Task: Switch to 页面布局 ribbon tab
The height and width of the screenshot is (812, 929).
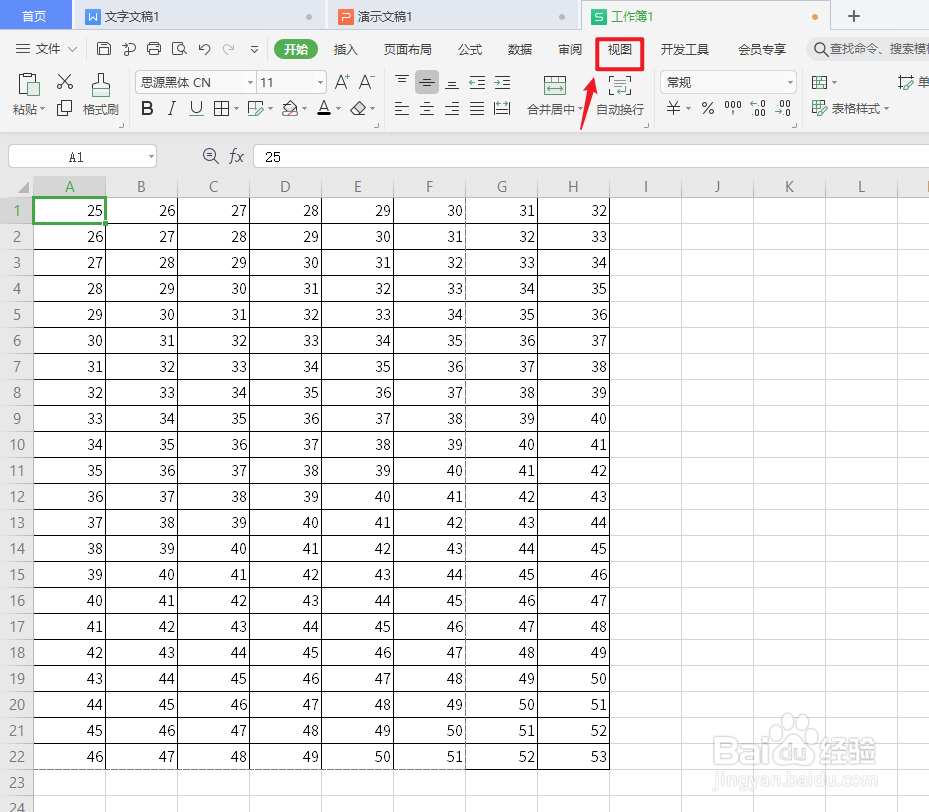Action: tap(408, 49)
